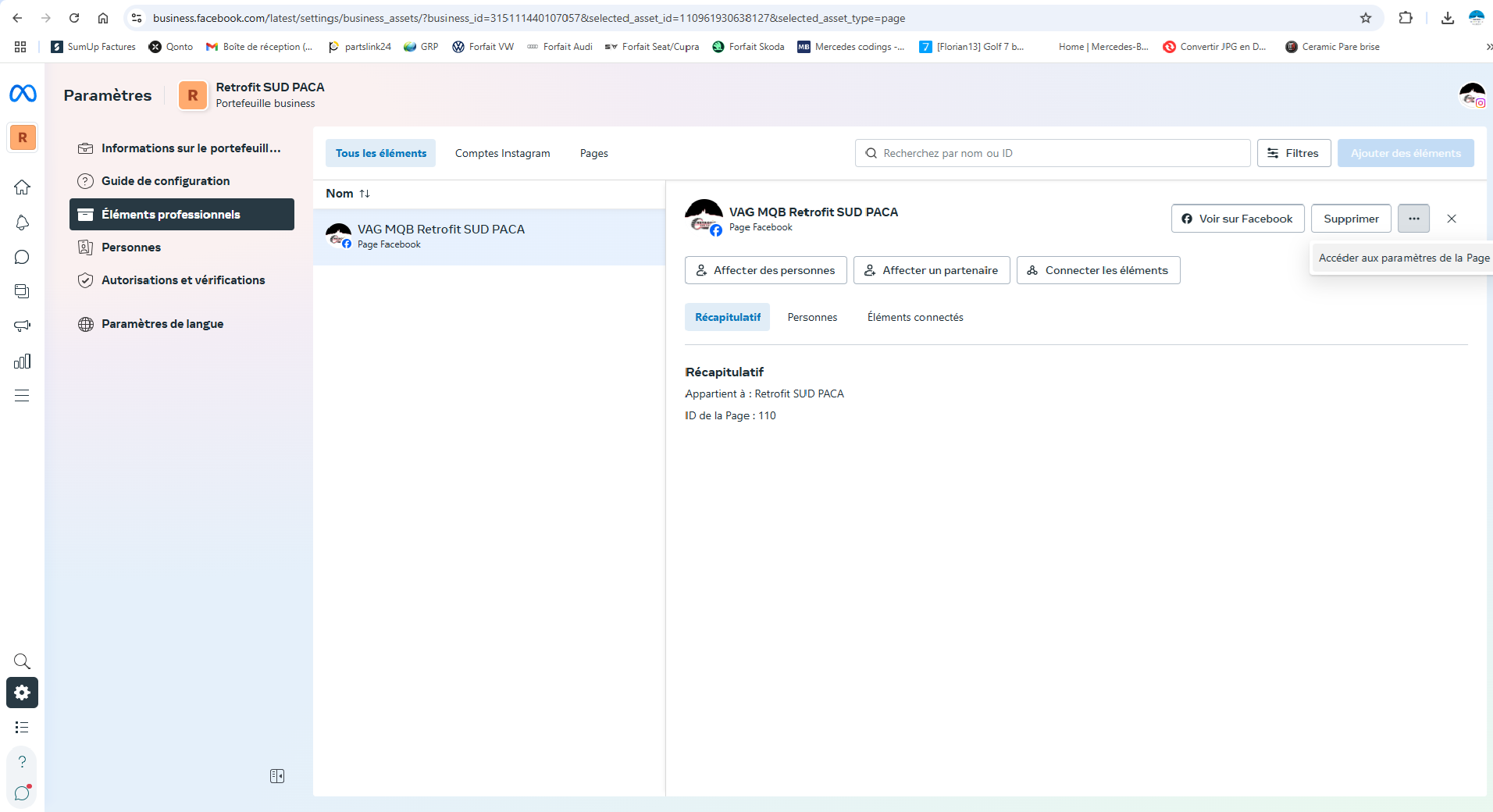This screenshot has height=812, width=1493.
Task: Open the three-dots more options button
Action: pos(1413,219)
